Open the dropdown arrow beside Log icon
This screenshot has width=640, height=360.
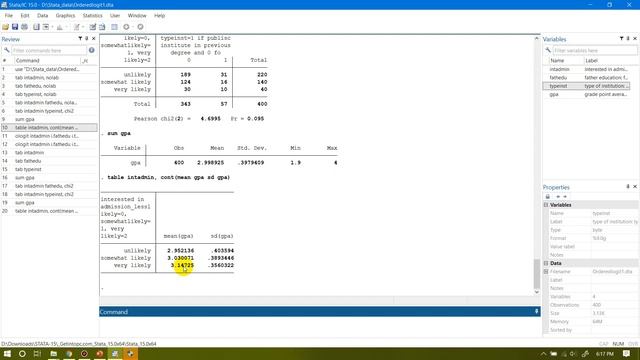point(52,27)
